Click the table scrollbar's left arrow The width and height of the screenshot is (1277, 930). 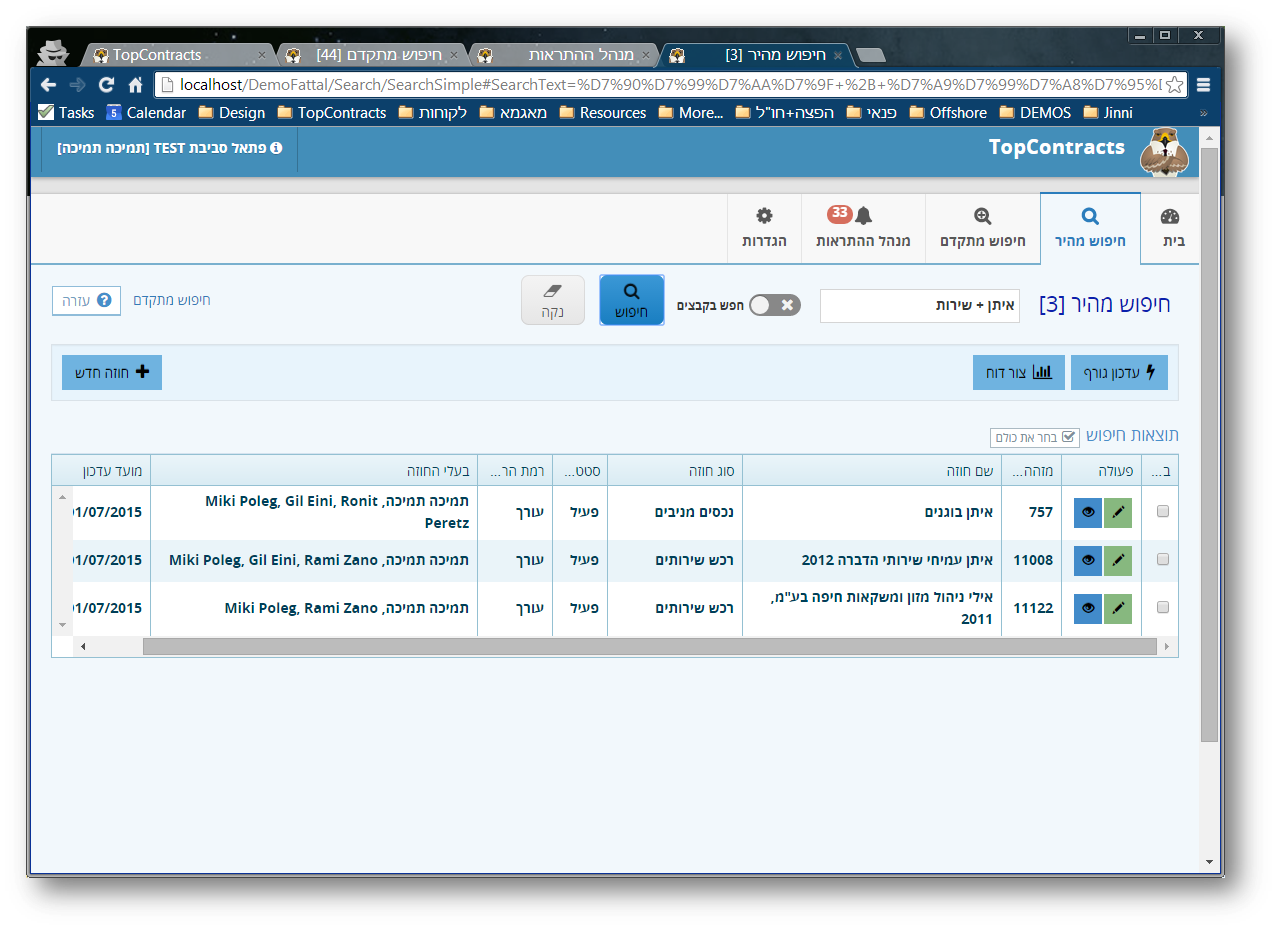(x=82, y=647)
